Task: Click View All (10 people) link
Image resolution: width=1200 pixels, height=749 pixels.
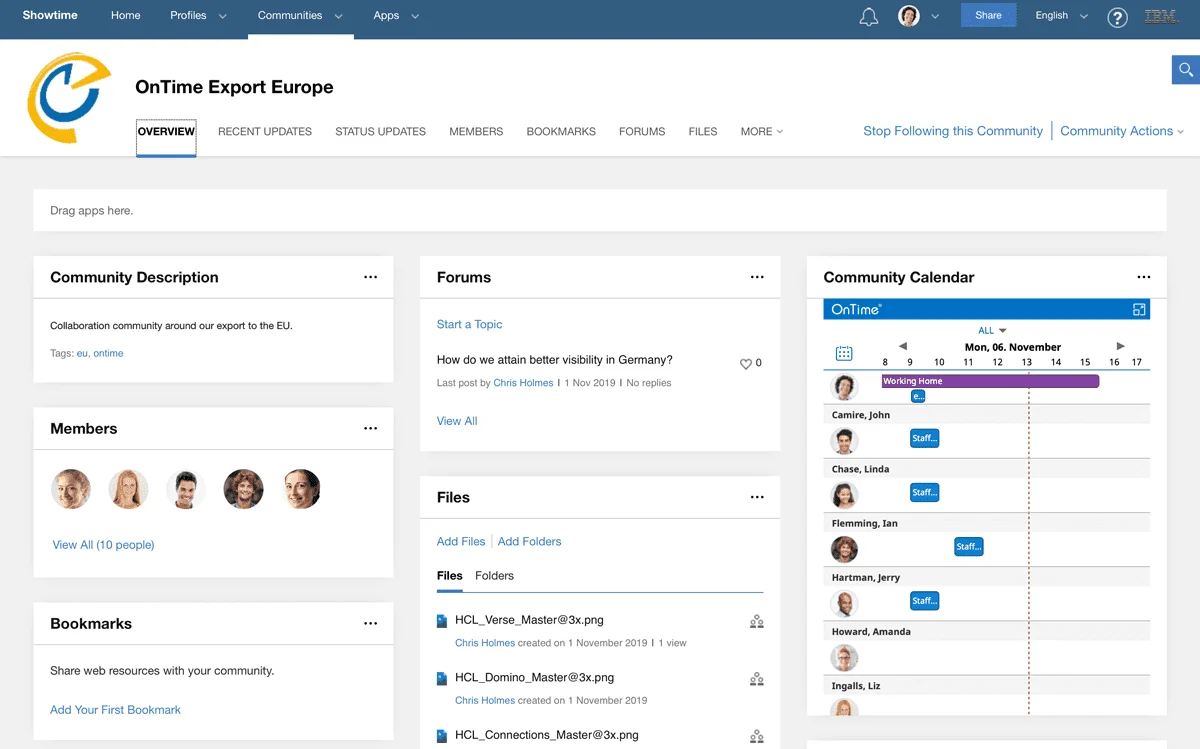Action: (x=103, y=545)
